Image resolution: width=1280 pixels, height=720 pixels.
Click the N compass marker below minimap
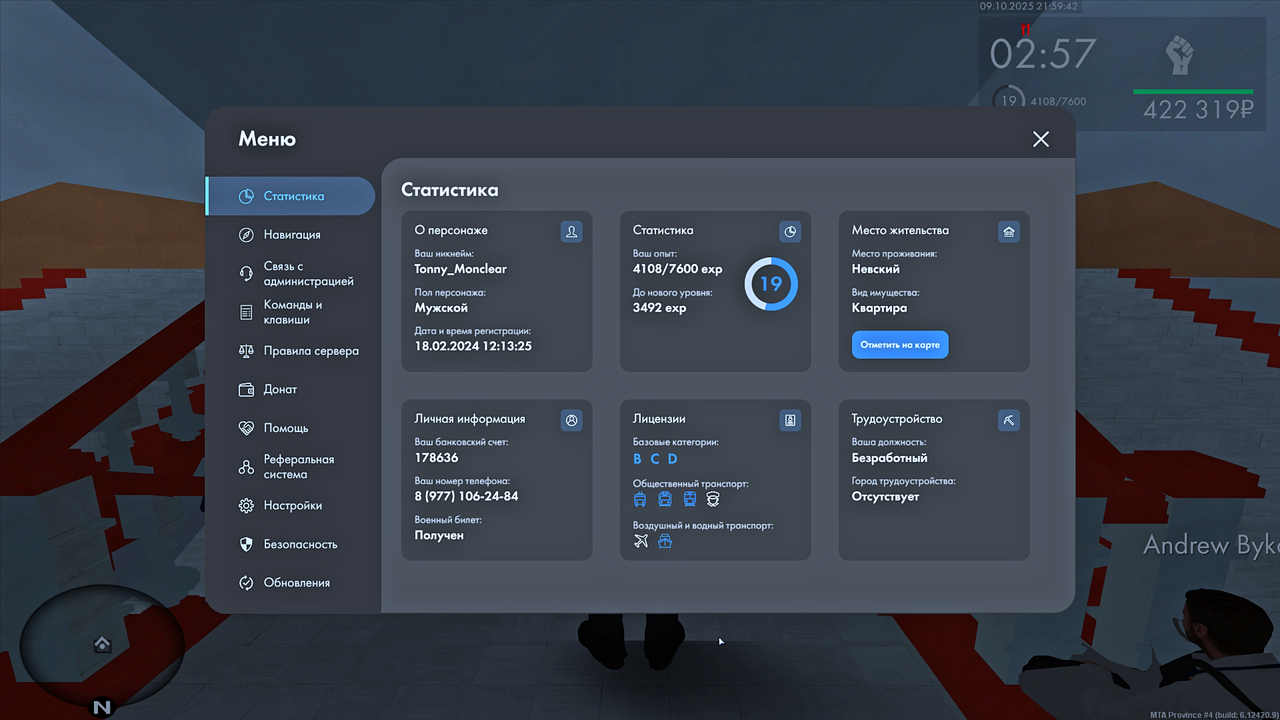tap(101, 706)
